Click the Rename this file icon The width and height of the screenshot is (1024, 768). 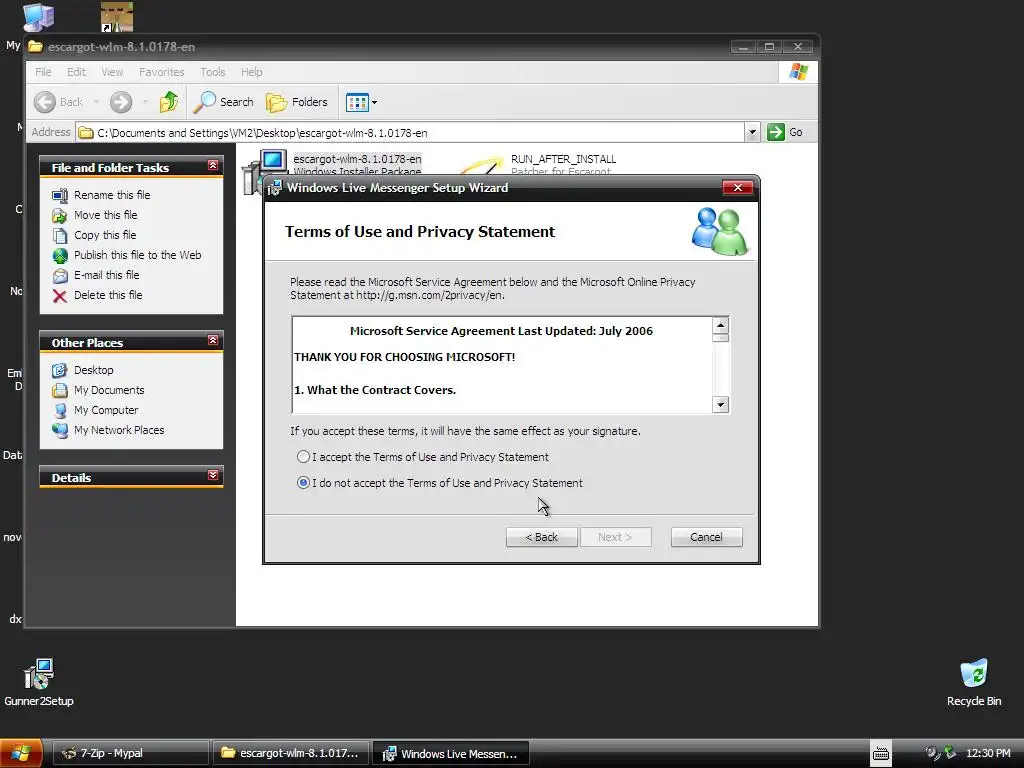coord(59,195)
